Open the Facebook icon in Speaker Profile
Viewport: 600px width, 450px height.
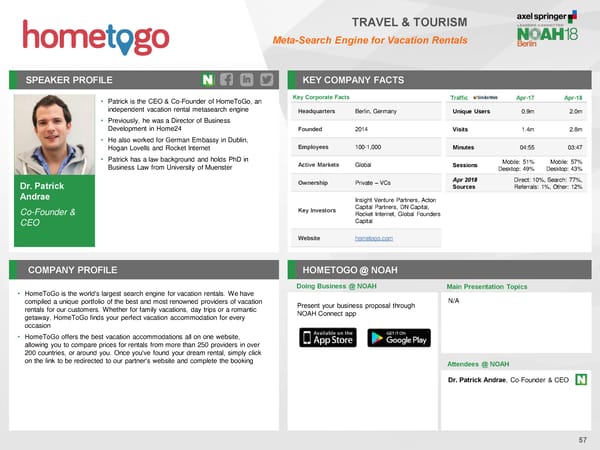[227, 80]
